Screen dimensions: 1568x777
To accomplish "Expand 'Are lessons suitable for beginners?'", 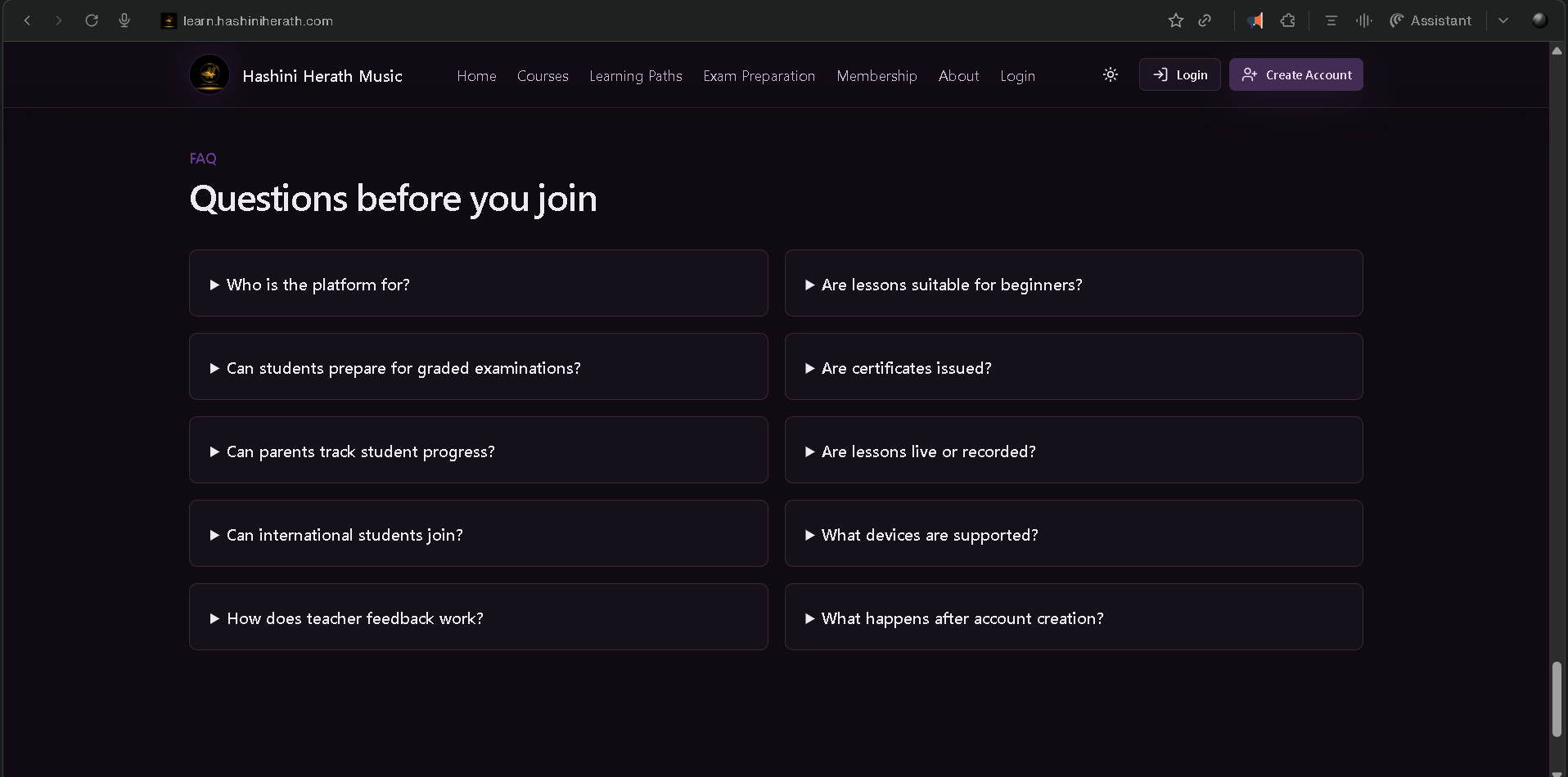I will (x=1074, y=283).
